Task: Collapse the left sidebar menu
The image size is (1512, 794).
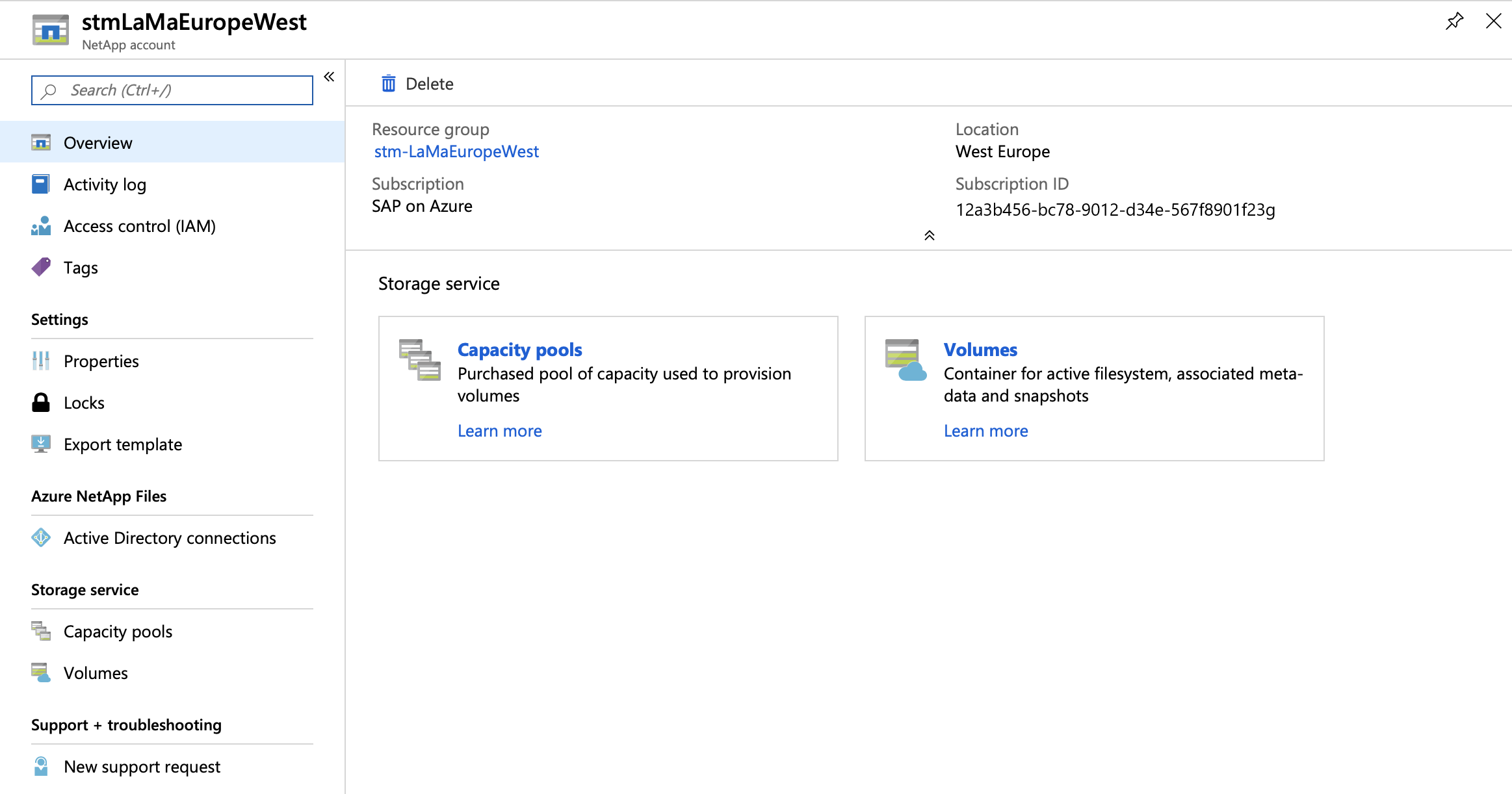Action: click(x=329, y=77)
